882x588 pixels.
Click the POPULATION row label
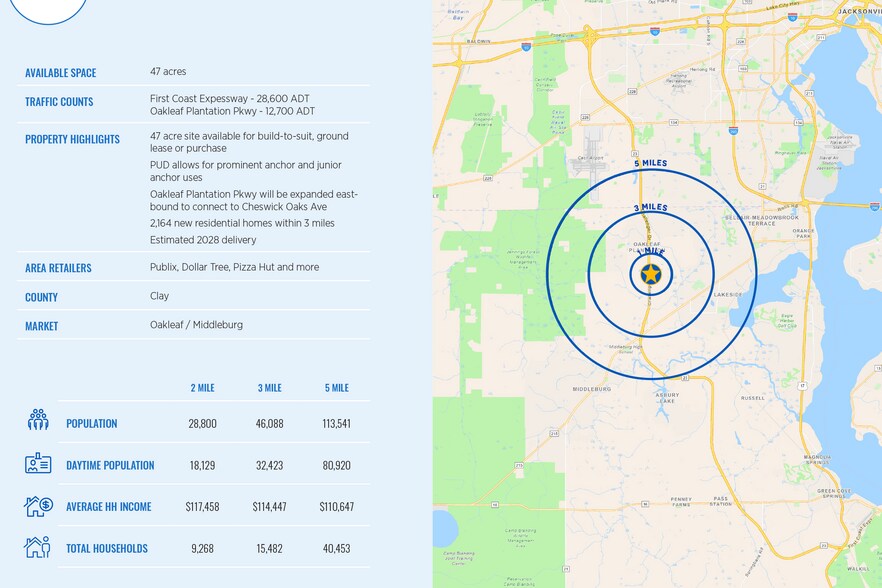coord(92,424)
